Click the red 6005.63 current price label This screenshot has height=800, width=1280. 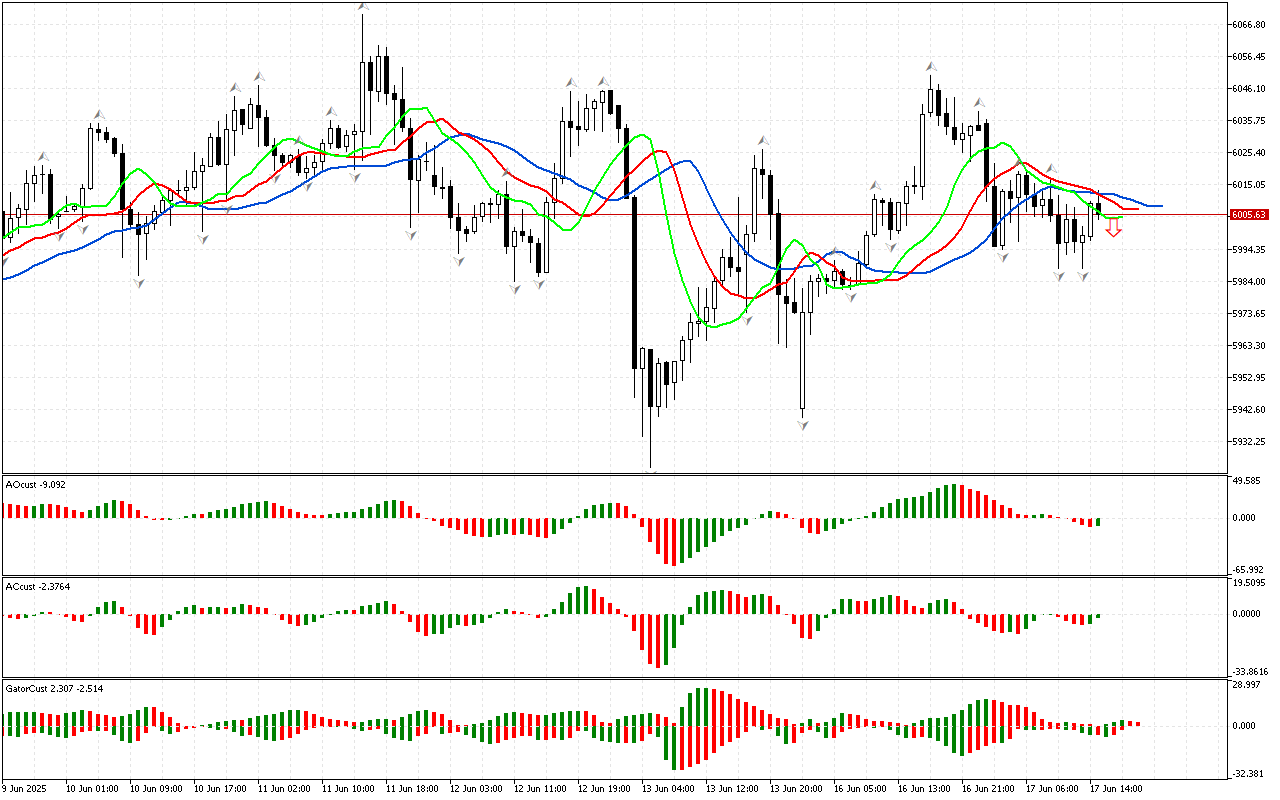coord(1249,215)
